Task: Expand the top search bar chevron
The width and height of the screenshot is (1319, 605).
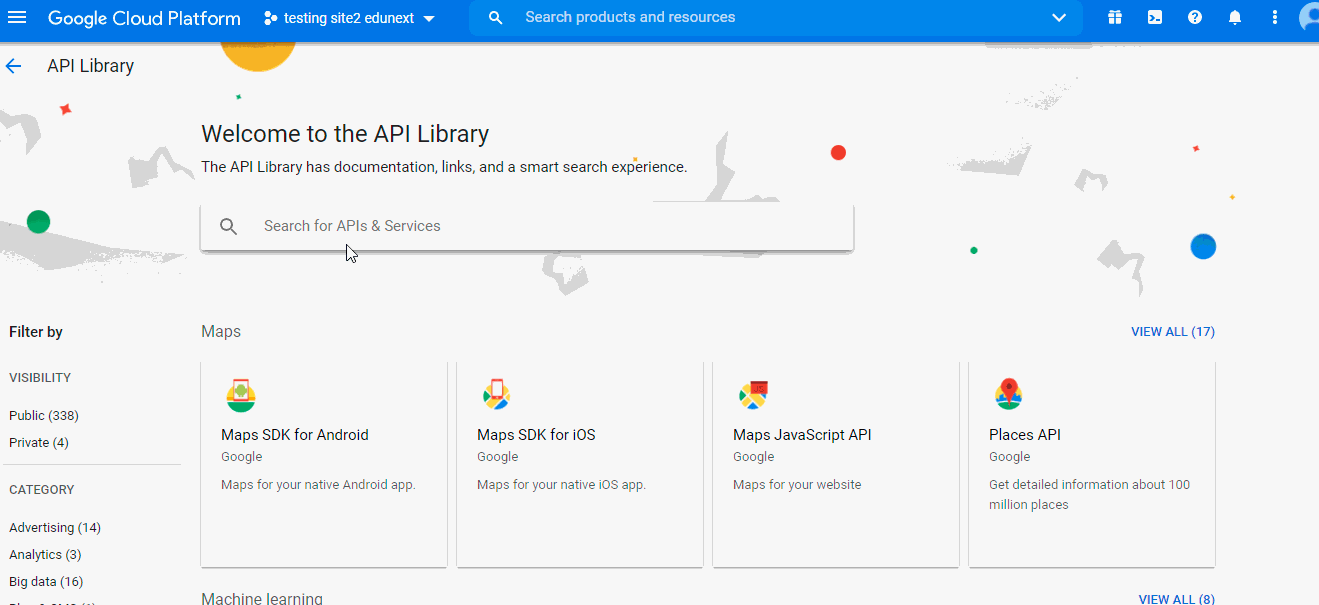Action: coord(1060,18)
